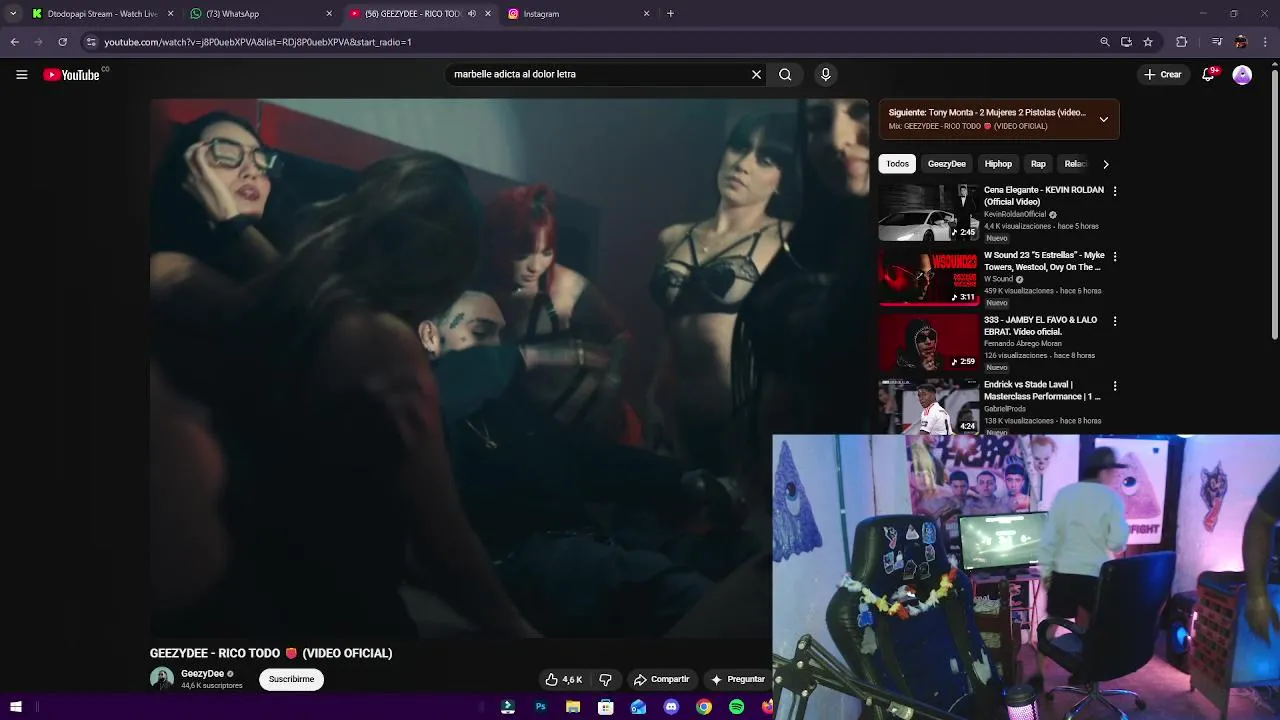The height and width of the screenshot is (720, 1280).
Task: Open Microsoft Store from the taskbar
Action: (606, 707)
